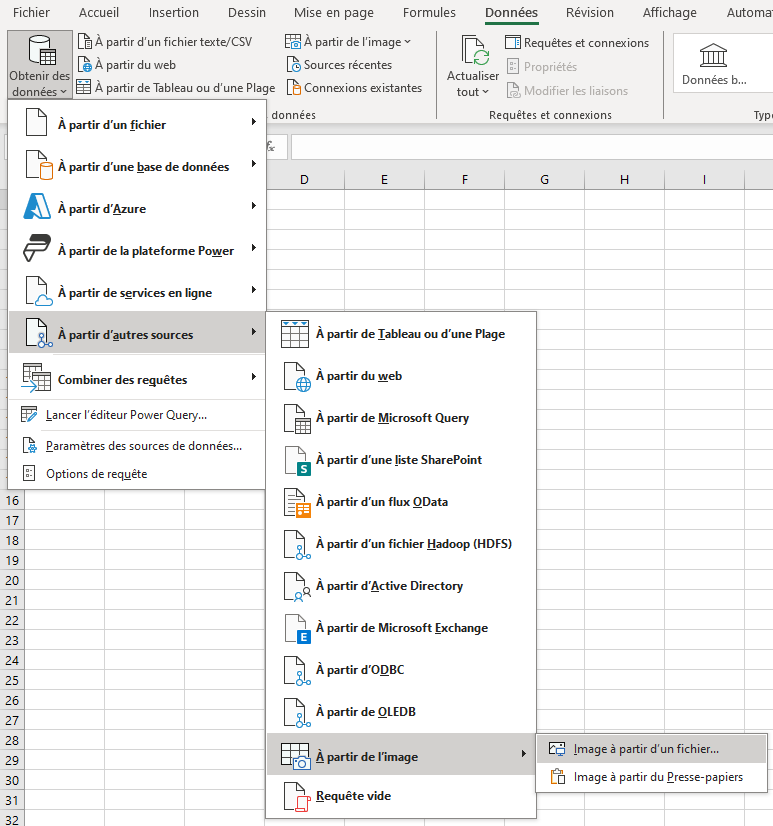Screen dimensions: 773x826
Task: Choose À partir d'un fichier Hadoop (HDFS)
Action: click(401, 544)
